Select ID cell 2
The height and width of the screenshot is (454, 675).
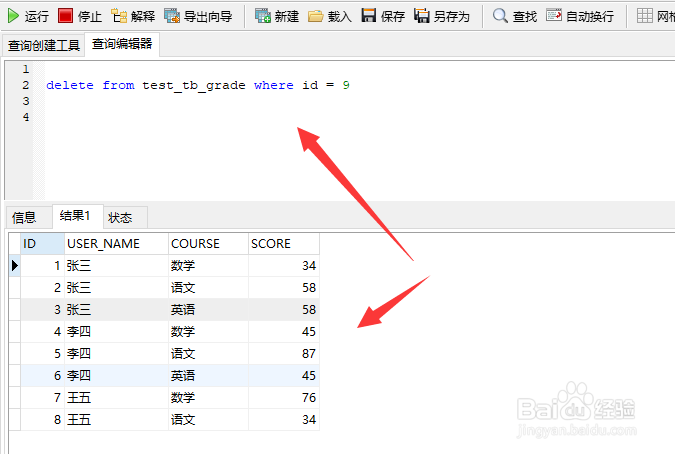[42, 287]
